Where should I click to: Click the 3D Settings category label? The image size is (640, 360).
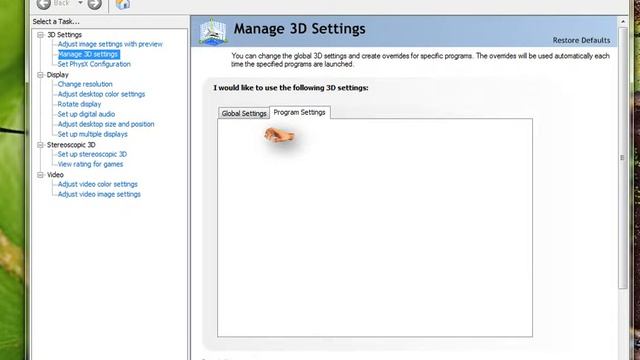[x=64, y=35]
